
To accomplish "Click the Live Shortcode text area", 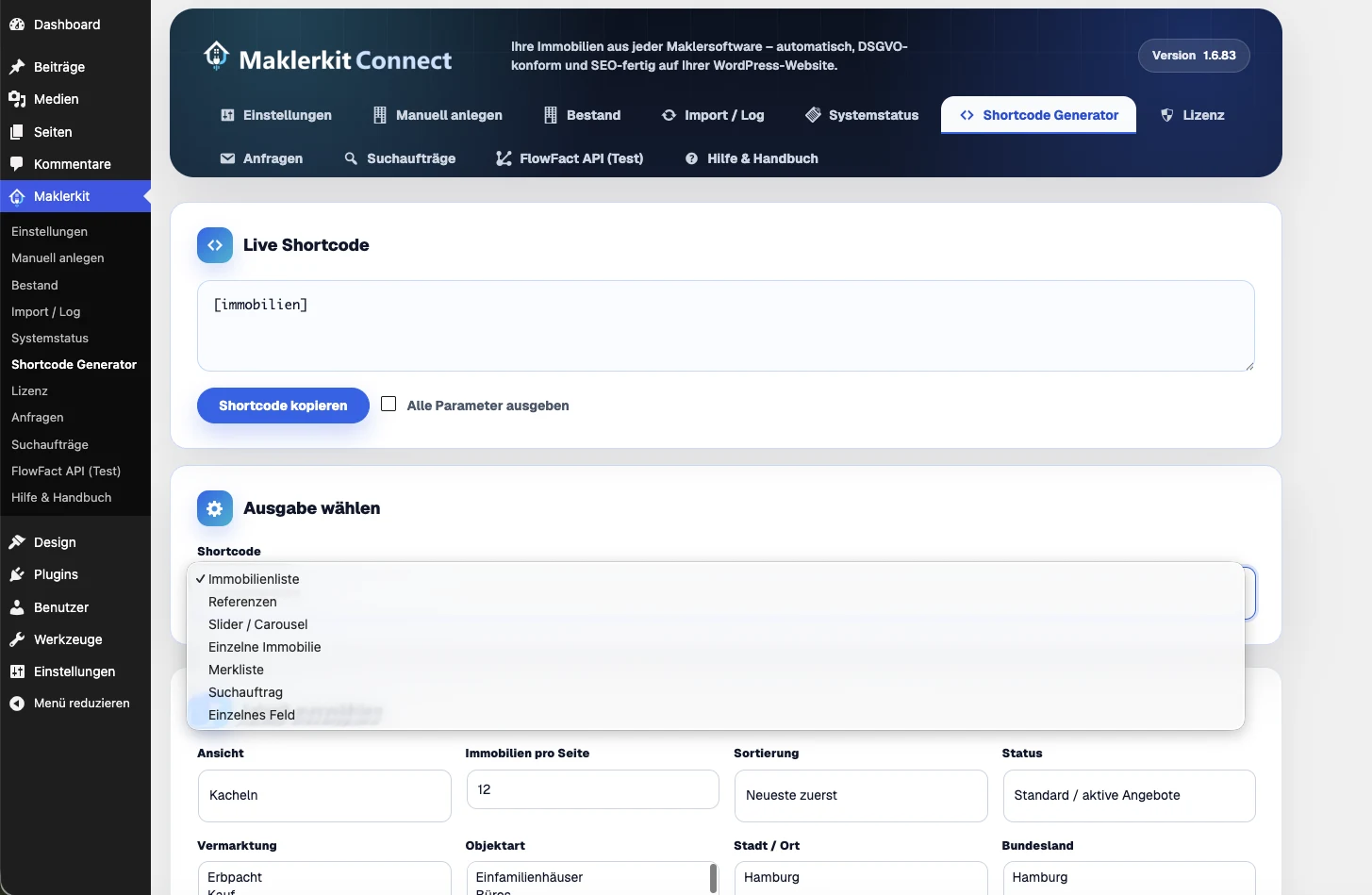I will click(x=725, y=325).
